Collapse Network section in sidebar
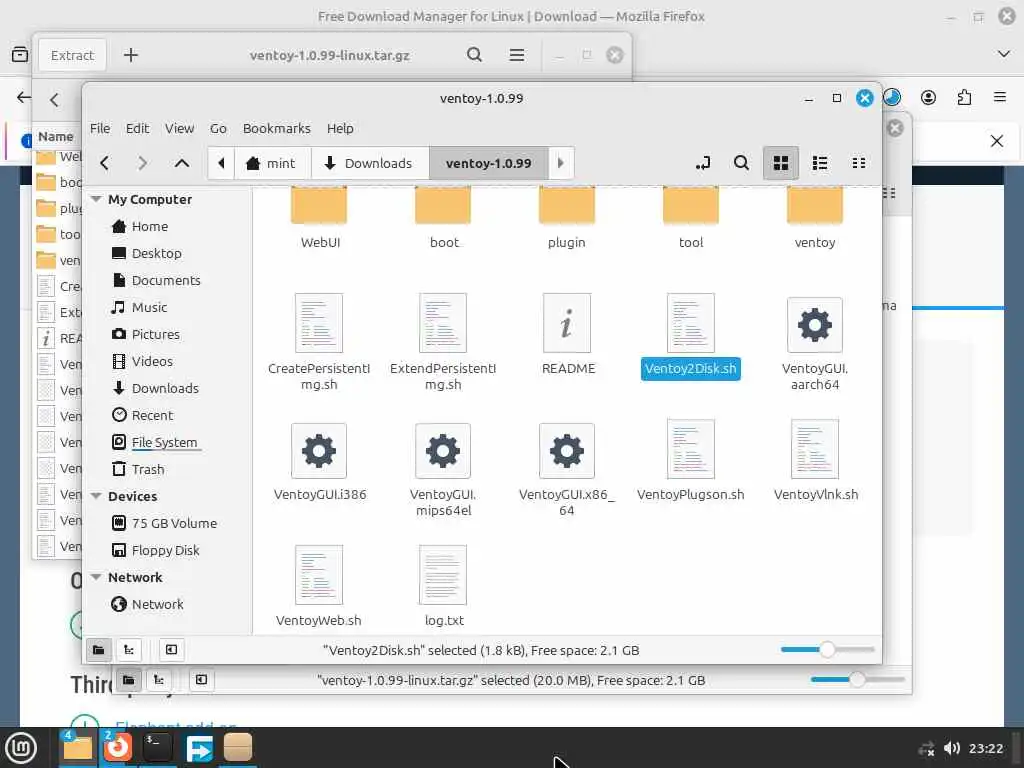This screenshot has width=1024, height=768. click(96, 577)
